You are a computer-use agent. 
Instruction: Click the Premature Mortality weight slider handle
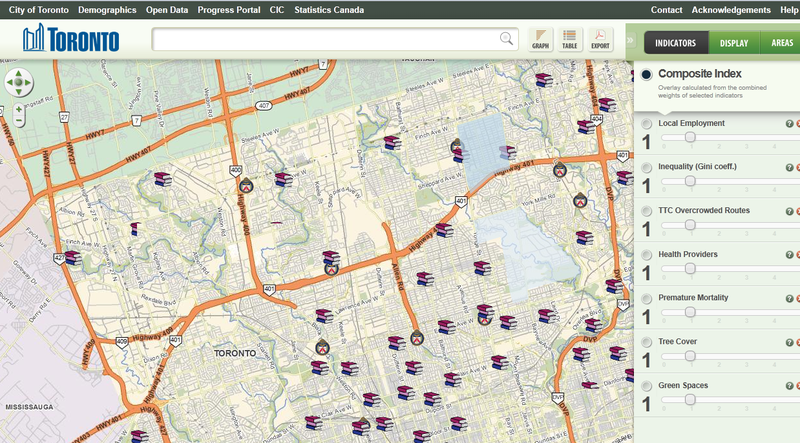690,312
